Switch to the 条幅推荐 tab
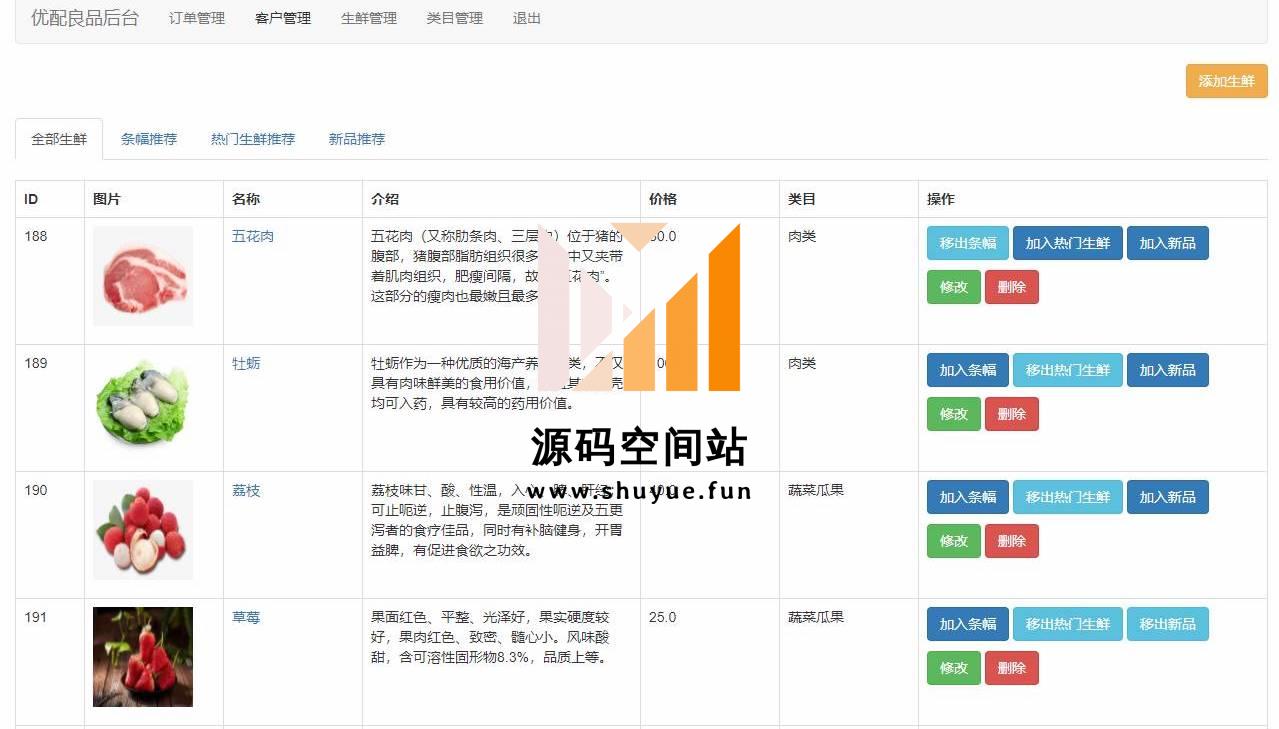The height and width of the screenshot is (729, 1279). point(149,139)
